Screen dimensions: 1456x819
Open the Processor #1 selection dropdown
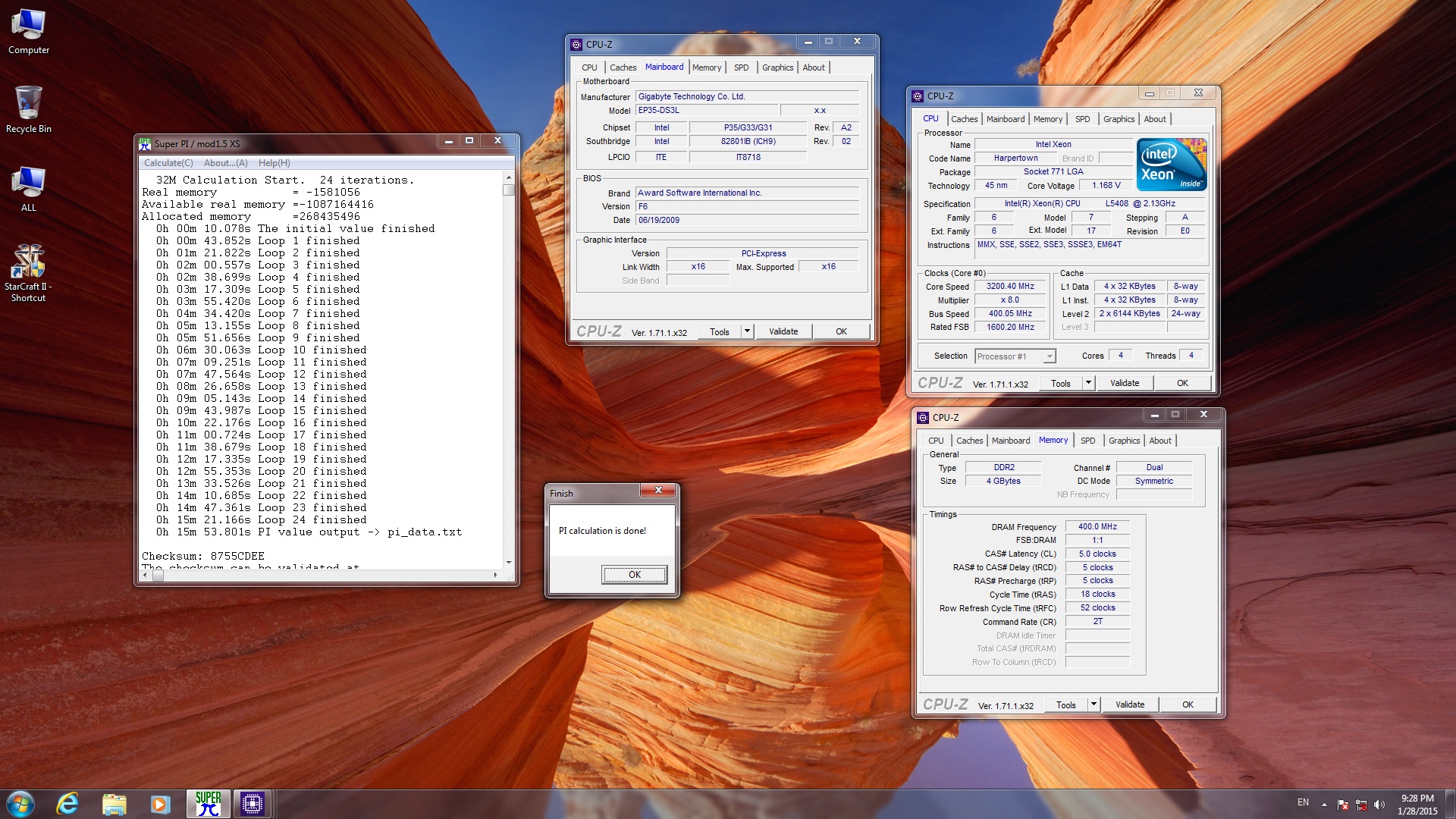[1015, 356]
